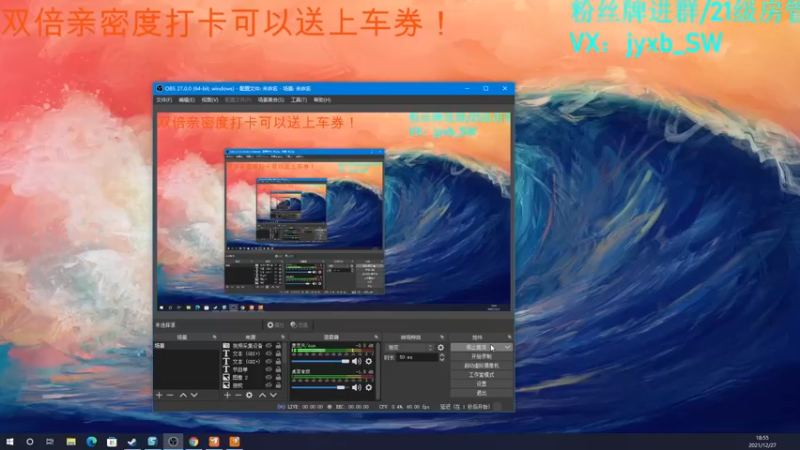800x450 pixels.
Task: Click the 滤镜 filters button above Sources
Action: click(299, 325)
